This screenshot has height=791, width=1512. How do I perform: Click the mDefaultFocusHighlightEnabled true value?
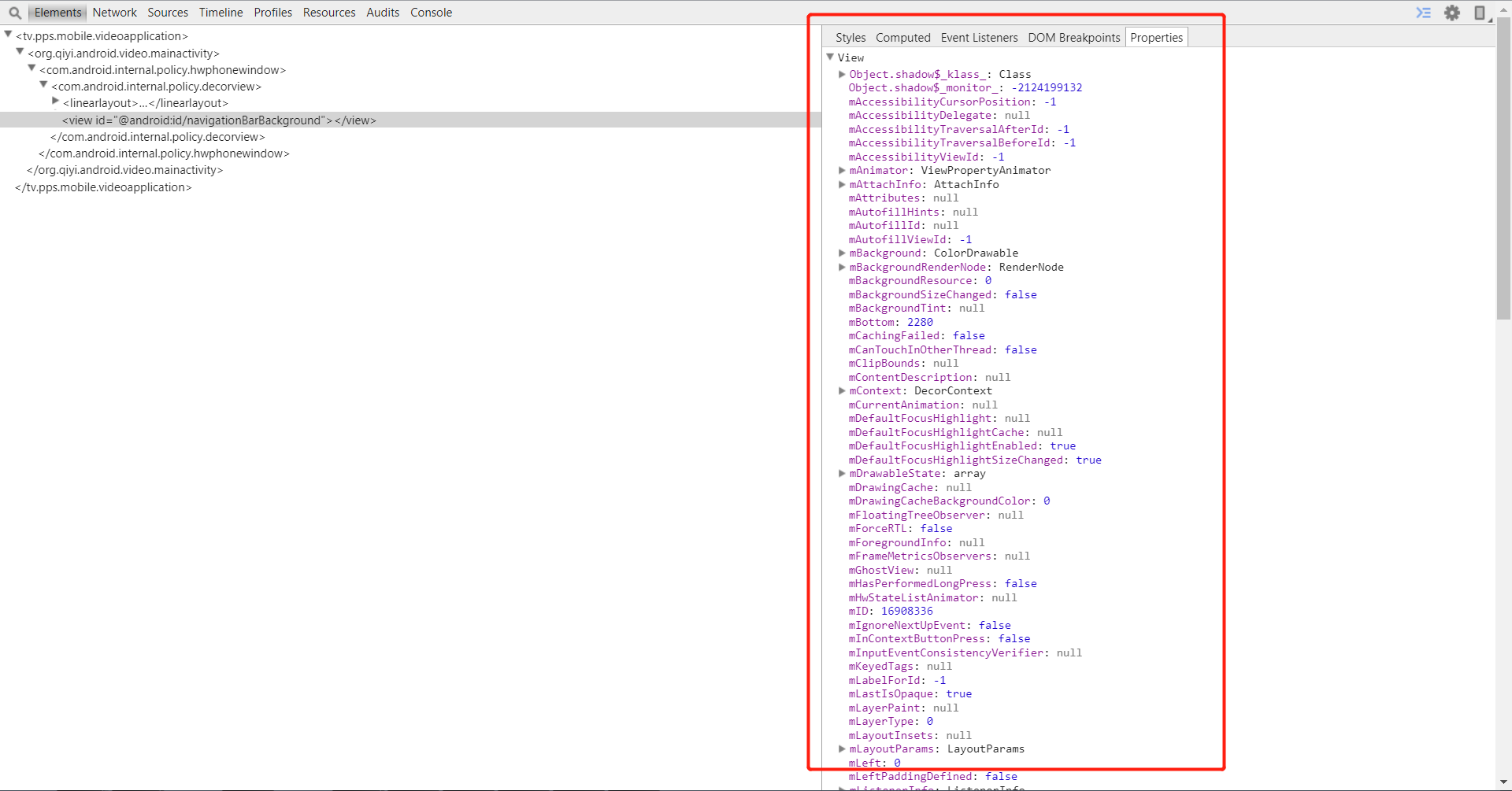tap(1062, 445)
